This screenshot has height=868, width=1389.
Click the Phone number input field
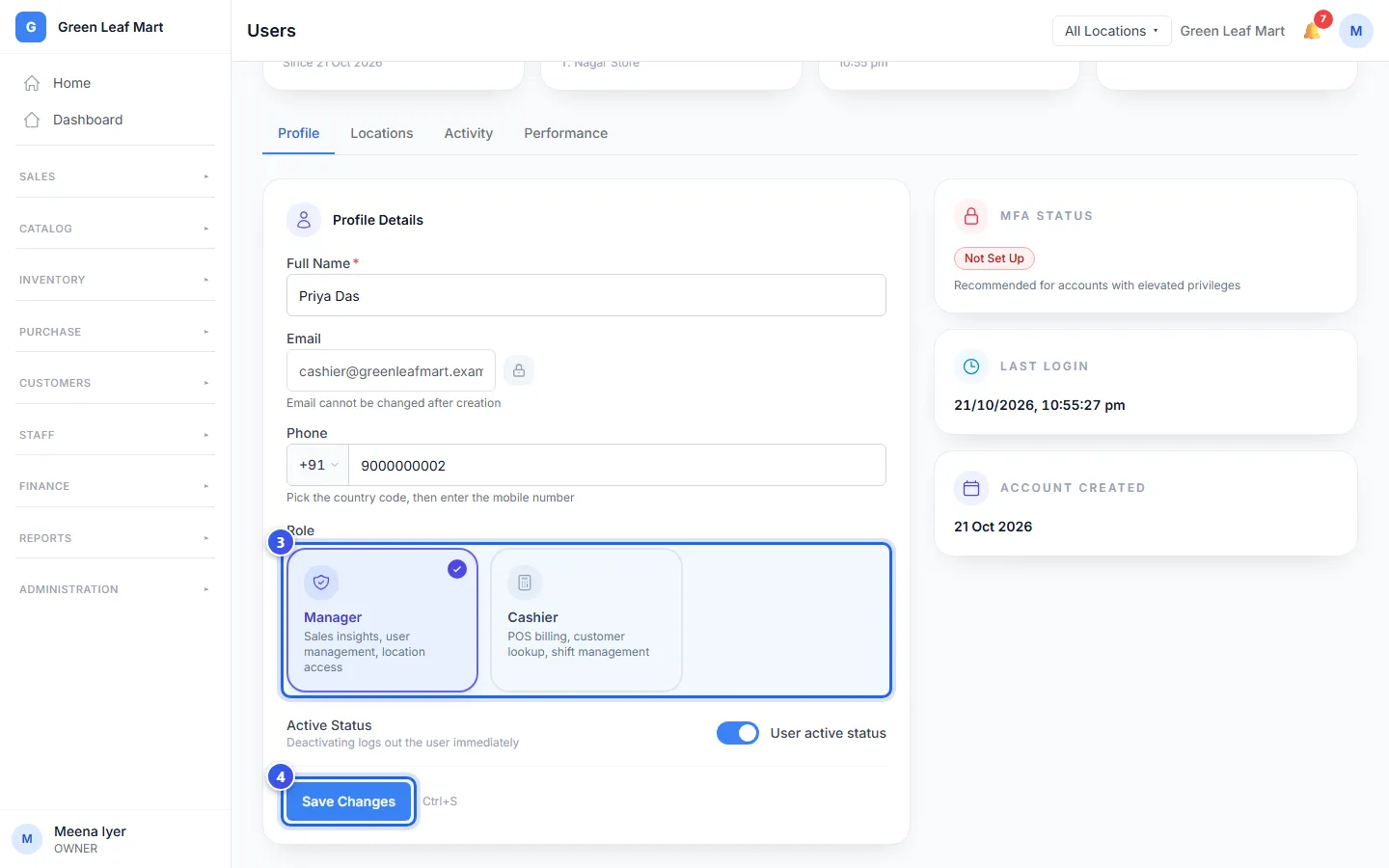click(x=617, y=465)
